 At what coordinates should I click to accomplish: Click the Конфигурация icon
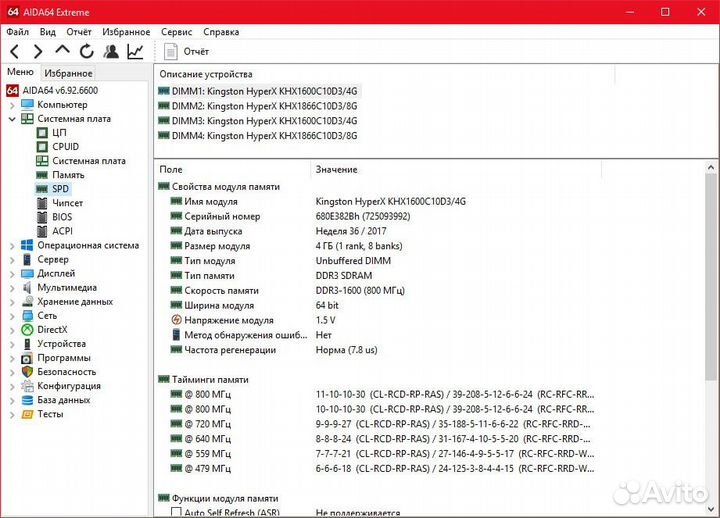27,386
